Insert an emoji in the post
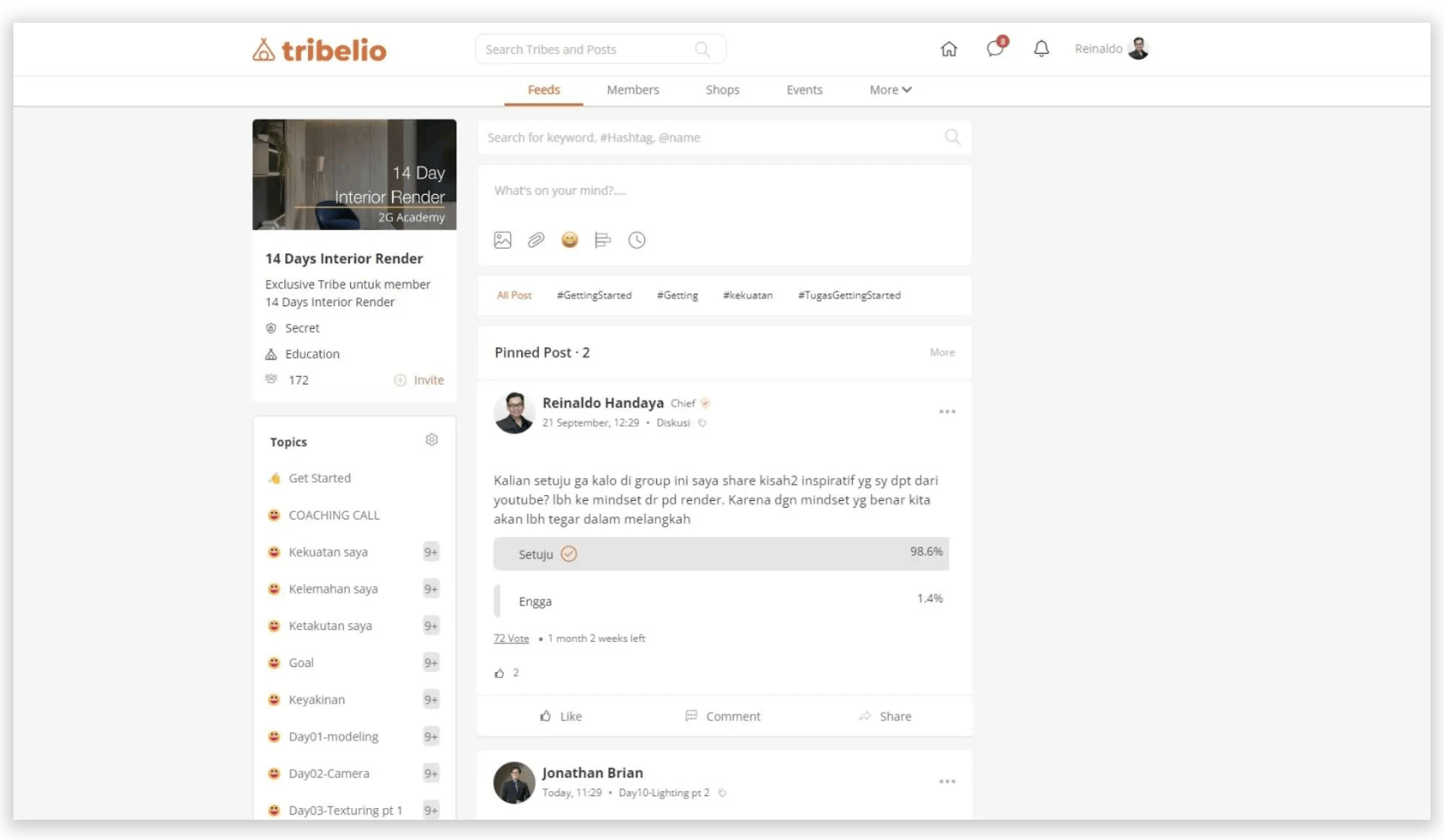This screenshot has width=1444, height=840. pos(569,240)
